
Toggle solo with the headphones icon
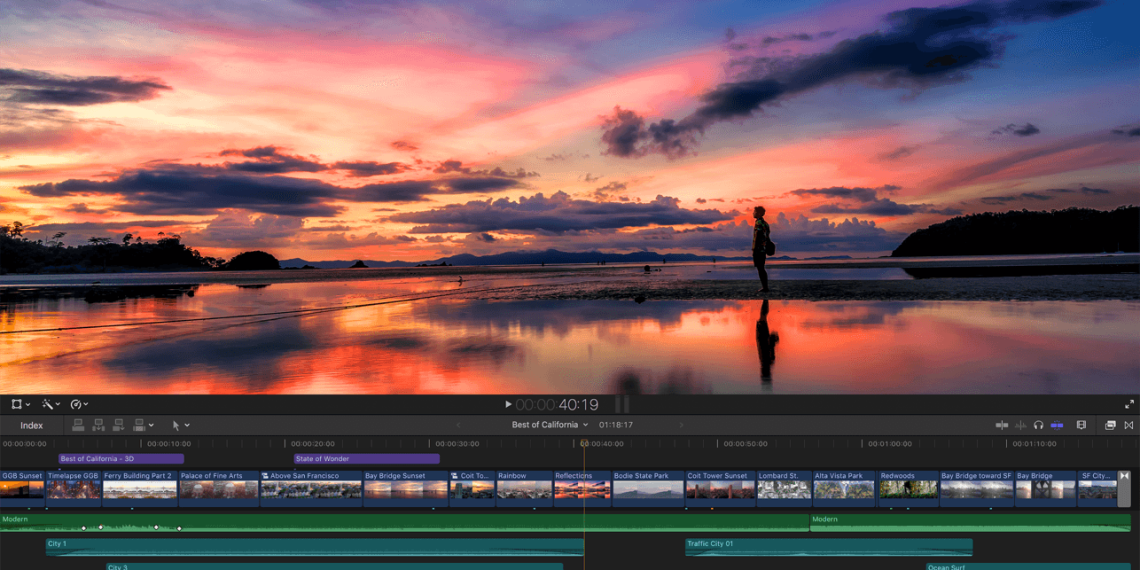[x=1038, y=425]
